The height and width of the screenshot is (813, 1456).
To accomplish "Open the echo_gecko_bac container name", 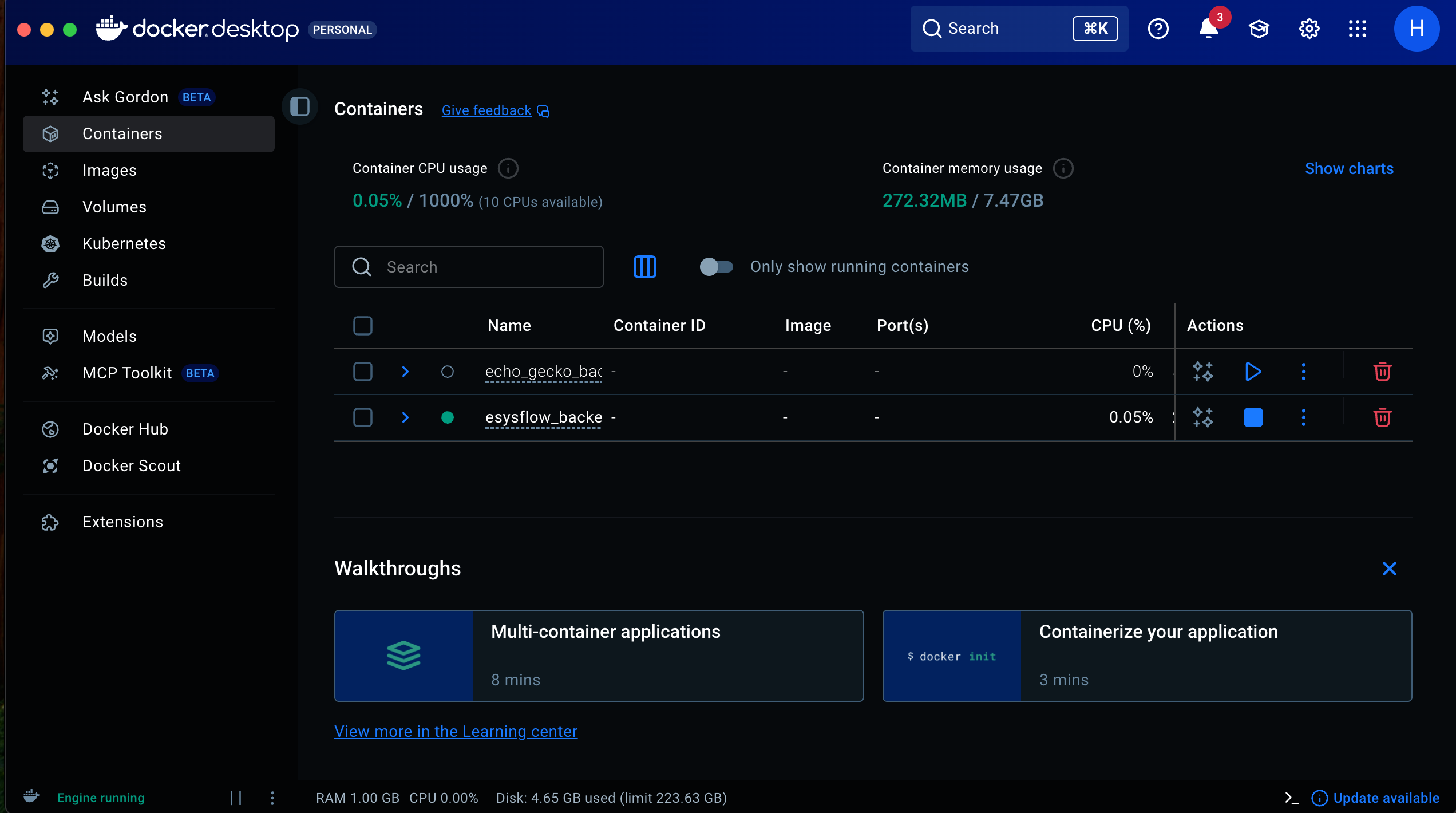I will [x=543, y=372].
